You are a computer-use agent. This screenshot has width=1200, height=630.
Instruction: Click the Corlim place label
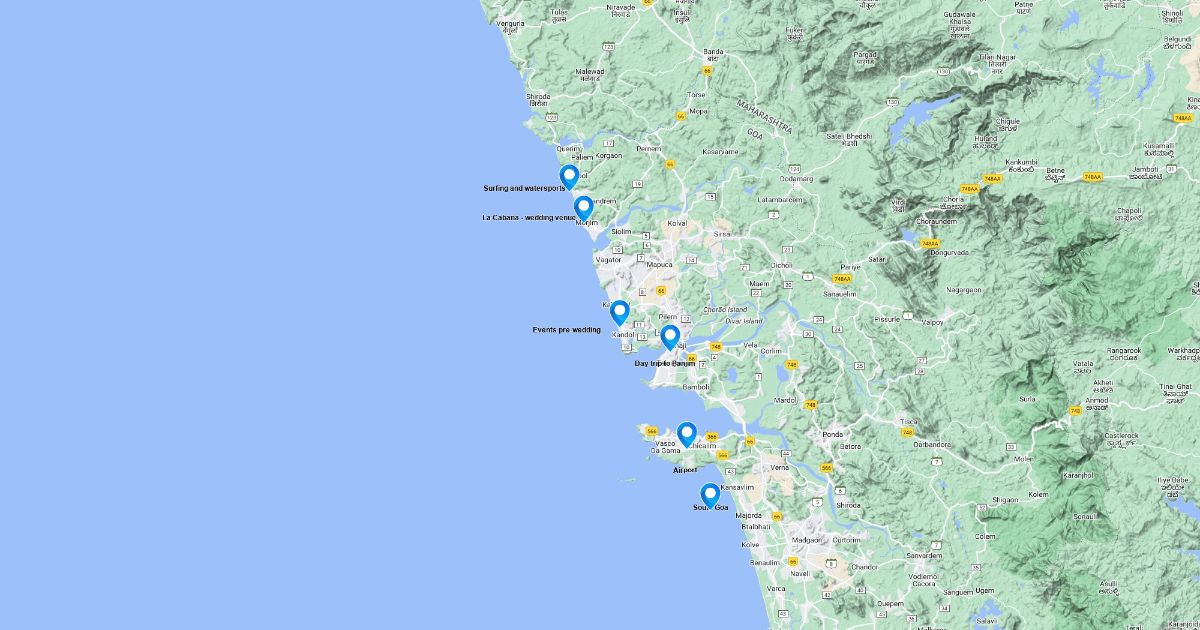[770, 351]
